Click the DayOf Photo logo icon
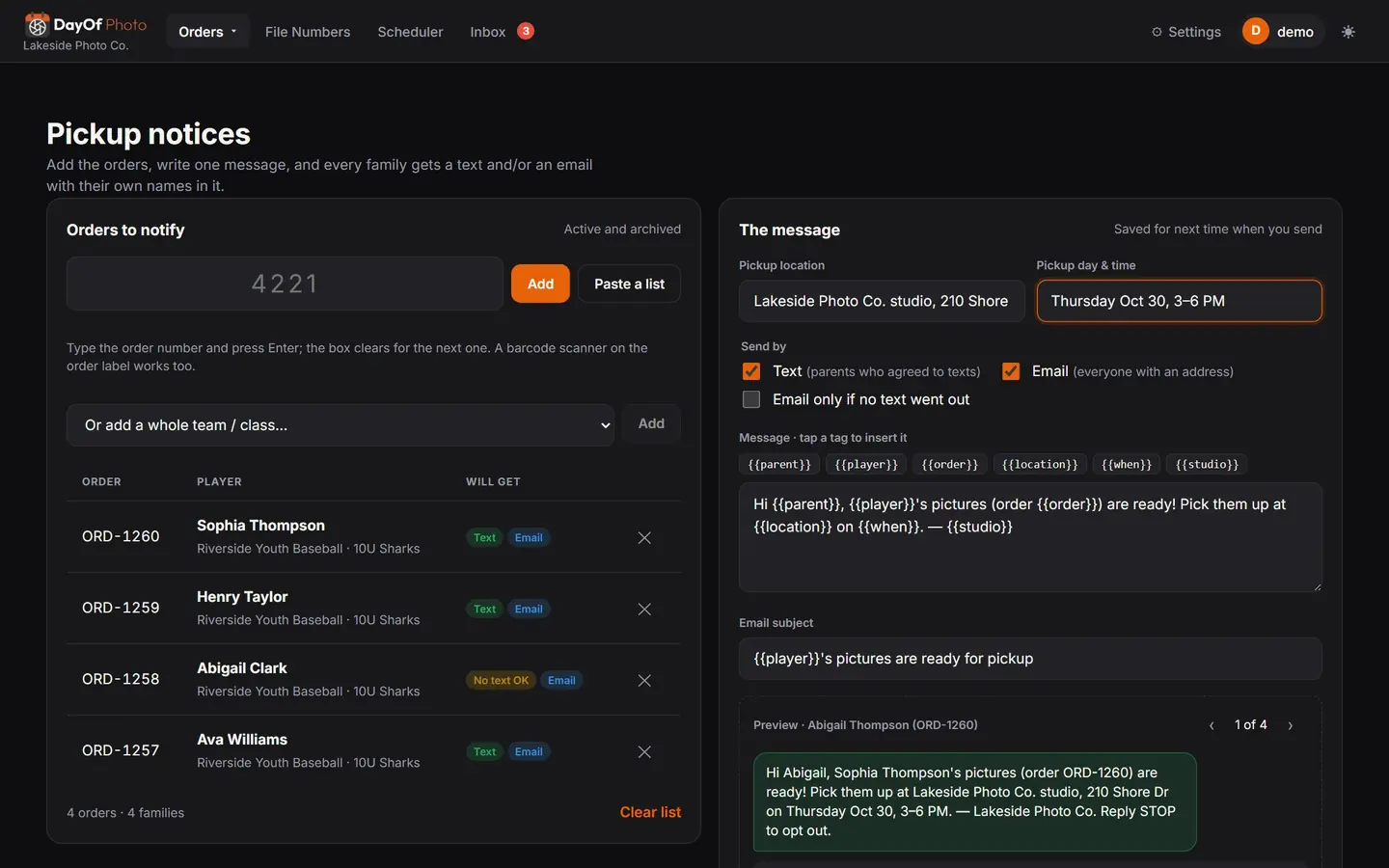The image size is (1389, 868). (37, 24)
